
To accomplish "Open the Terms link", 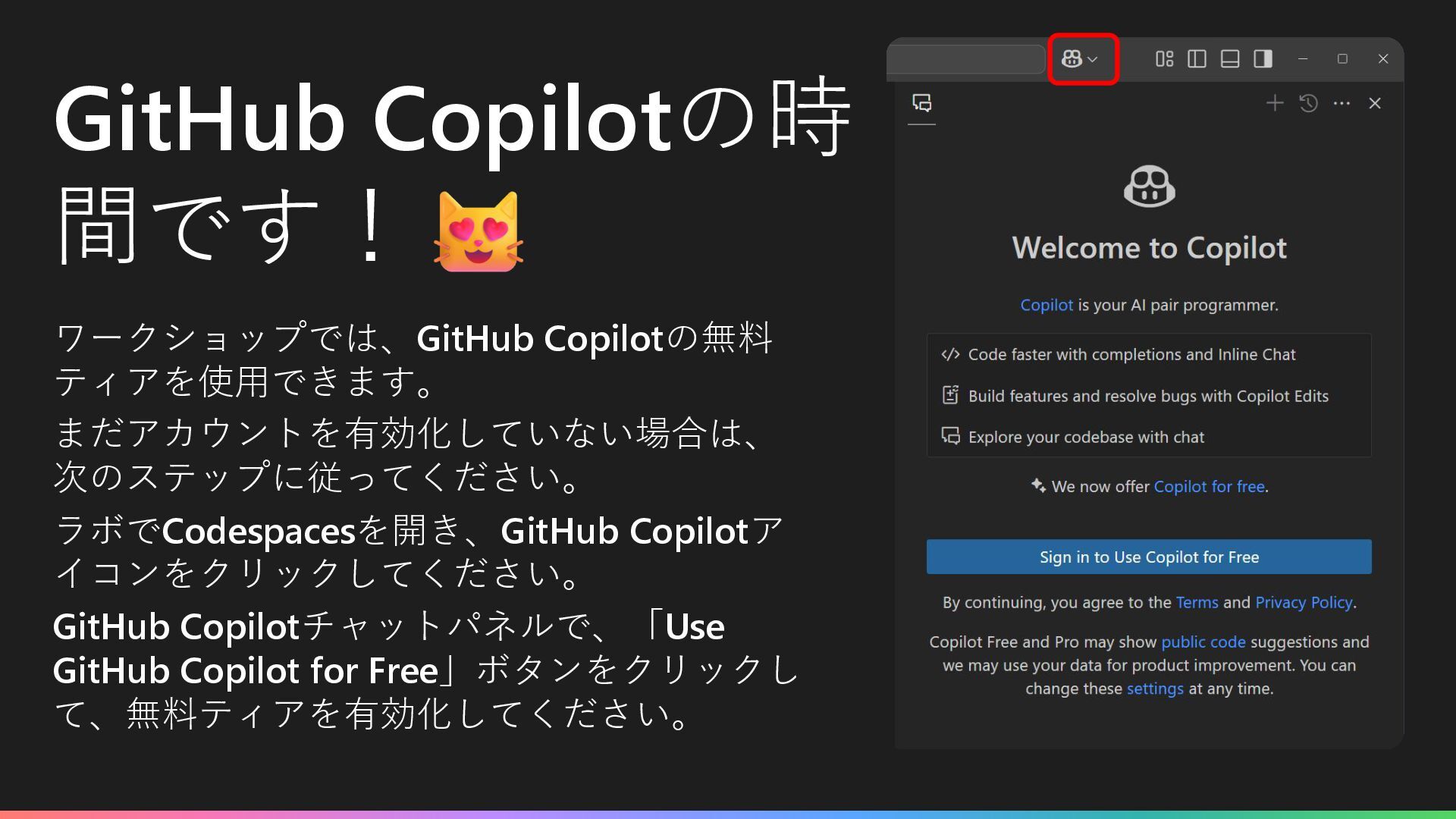I will (x=1197, y=602).
